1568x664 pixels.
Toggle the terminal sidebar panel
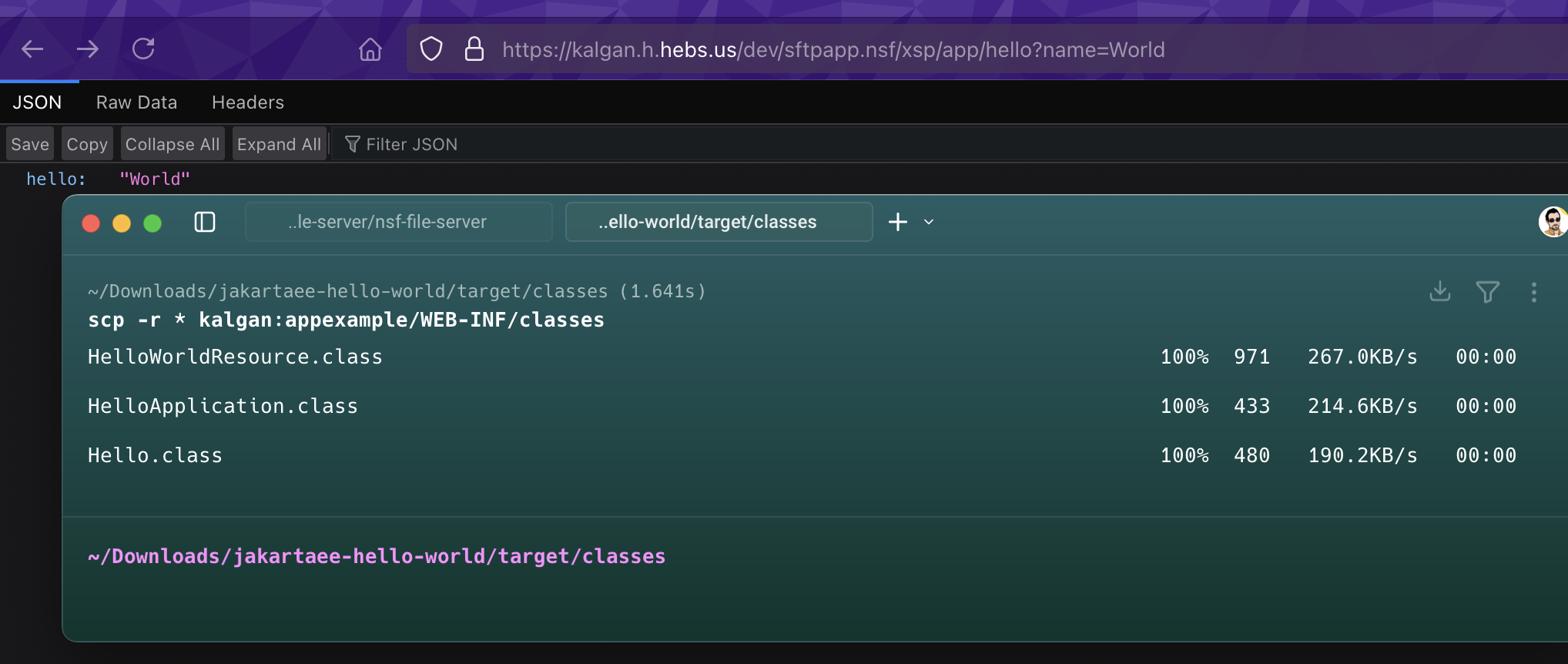pos(205,223)
